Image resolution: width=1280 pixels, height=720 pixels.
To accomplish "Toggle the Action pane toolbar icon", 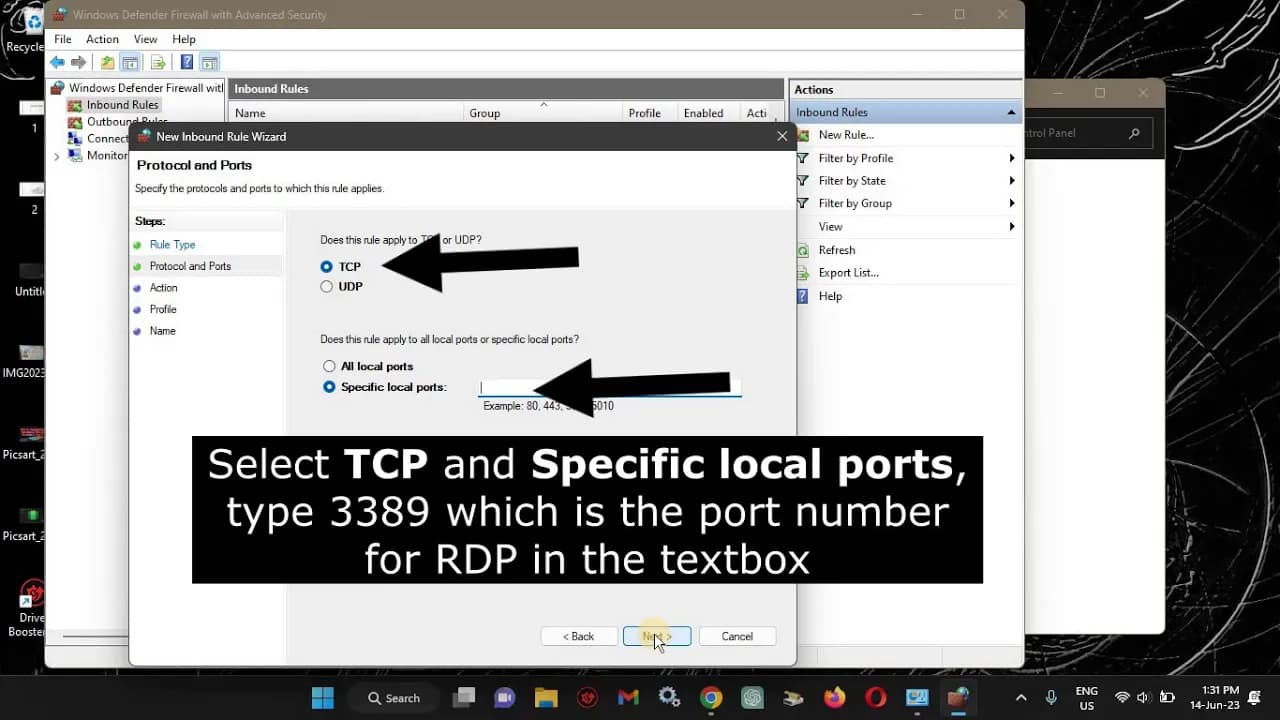I will coord(209,62).
